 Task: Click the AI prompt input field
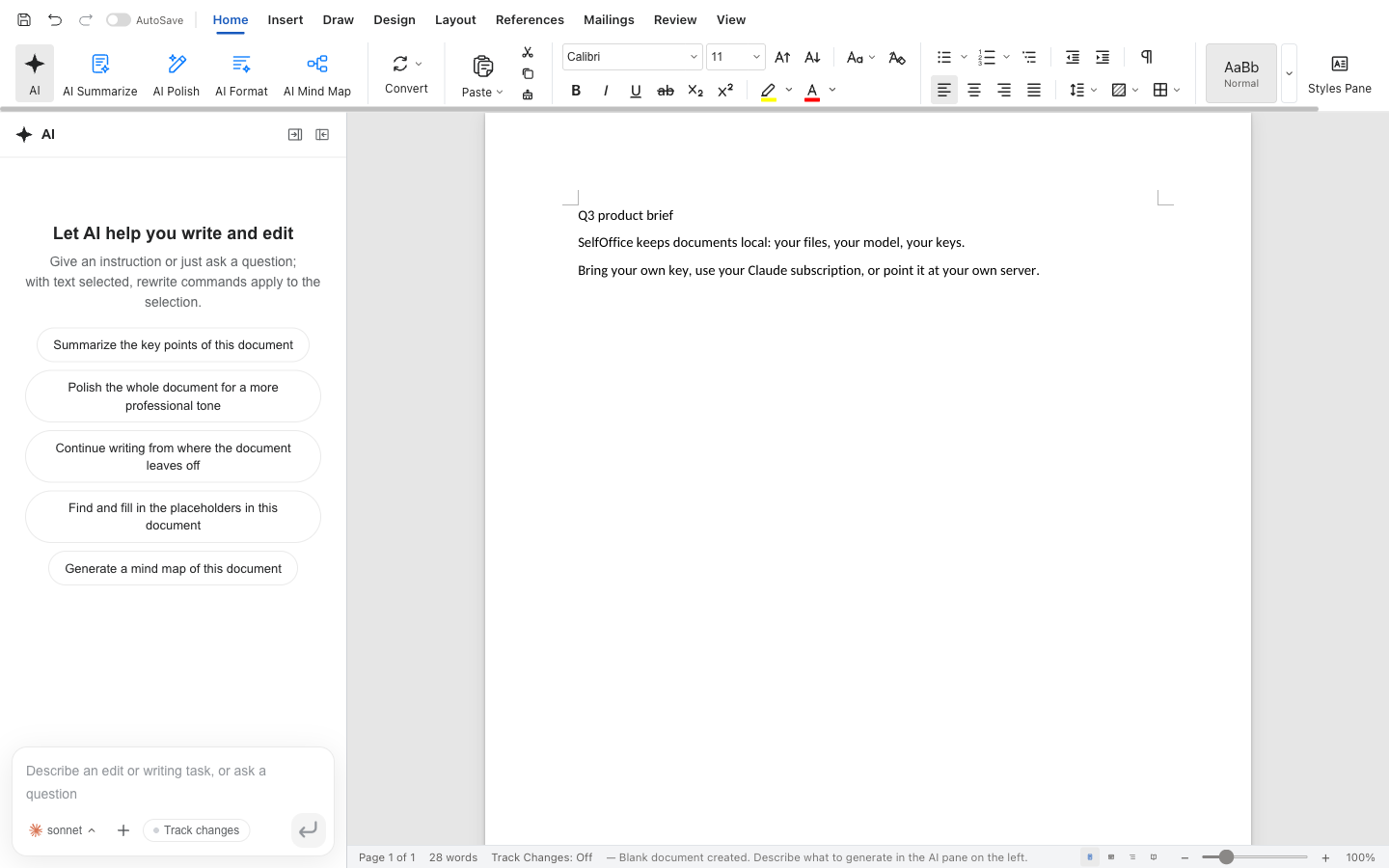click(174, 782)
